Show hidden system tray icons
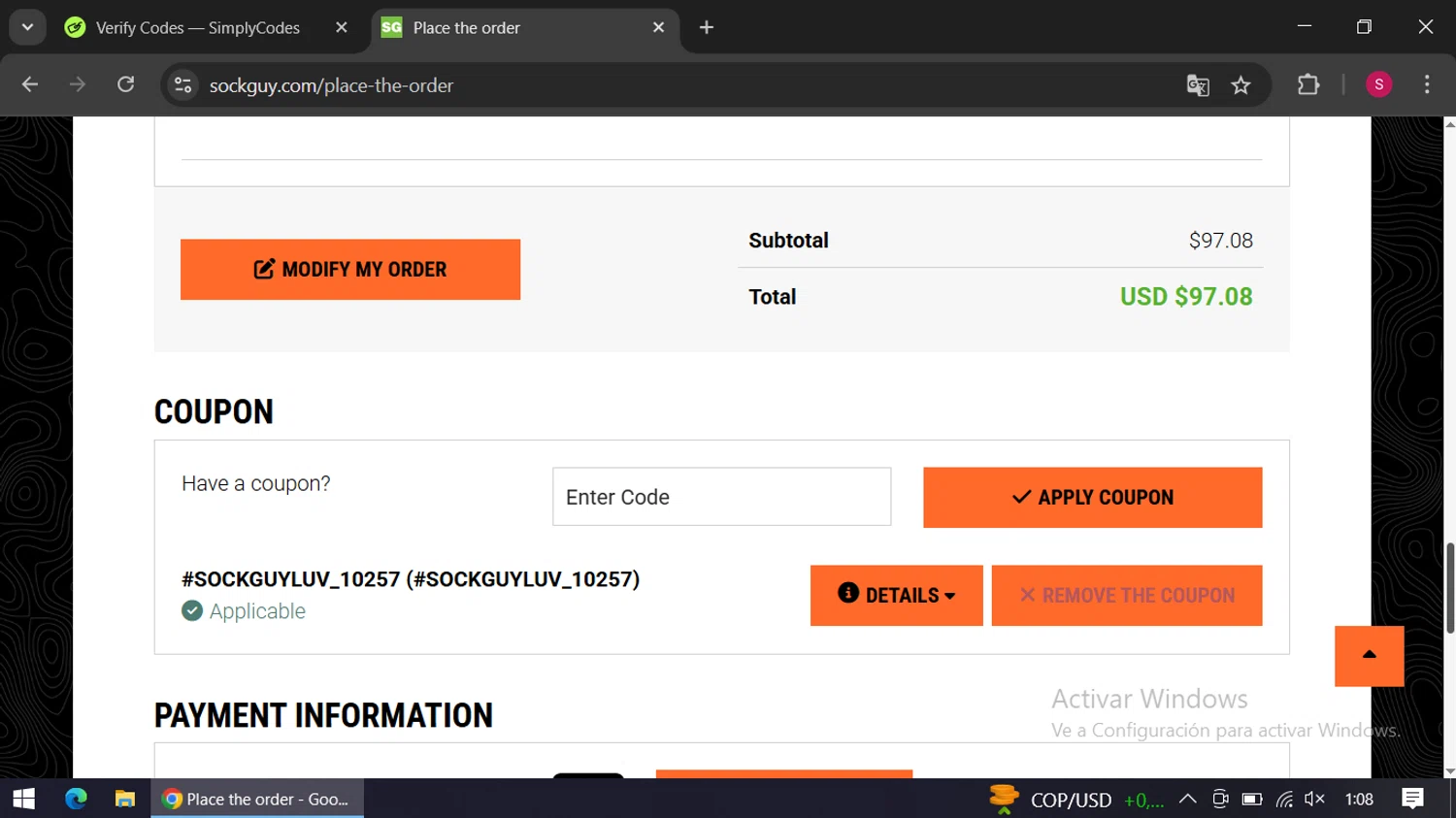1456x818 pixels. (1187, 800)
